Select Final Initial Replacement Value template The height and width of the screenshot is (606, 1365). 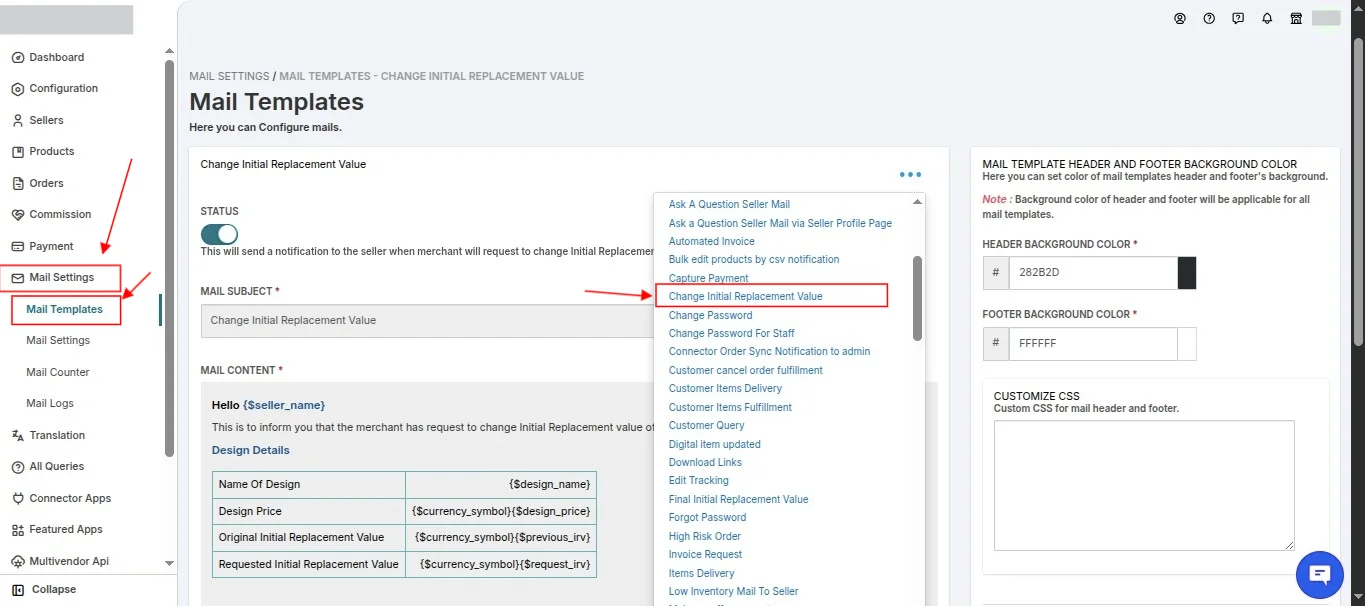(738, 500)
